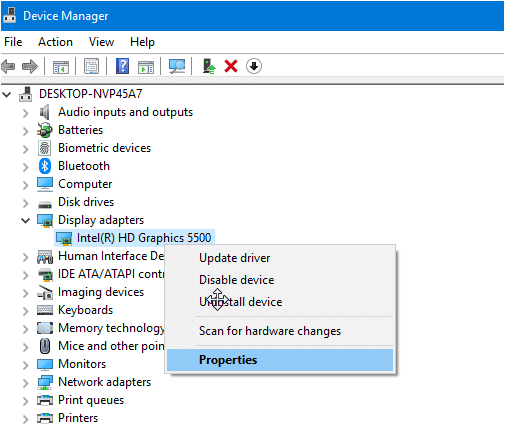Screen dimensions: 505x427
Task: Click the Display adapters icon
Action: pos(45,220)
